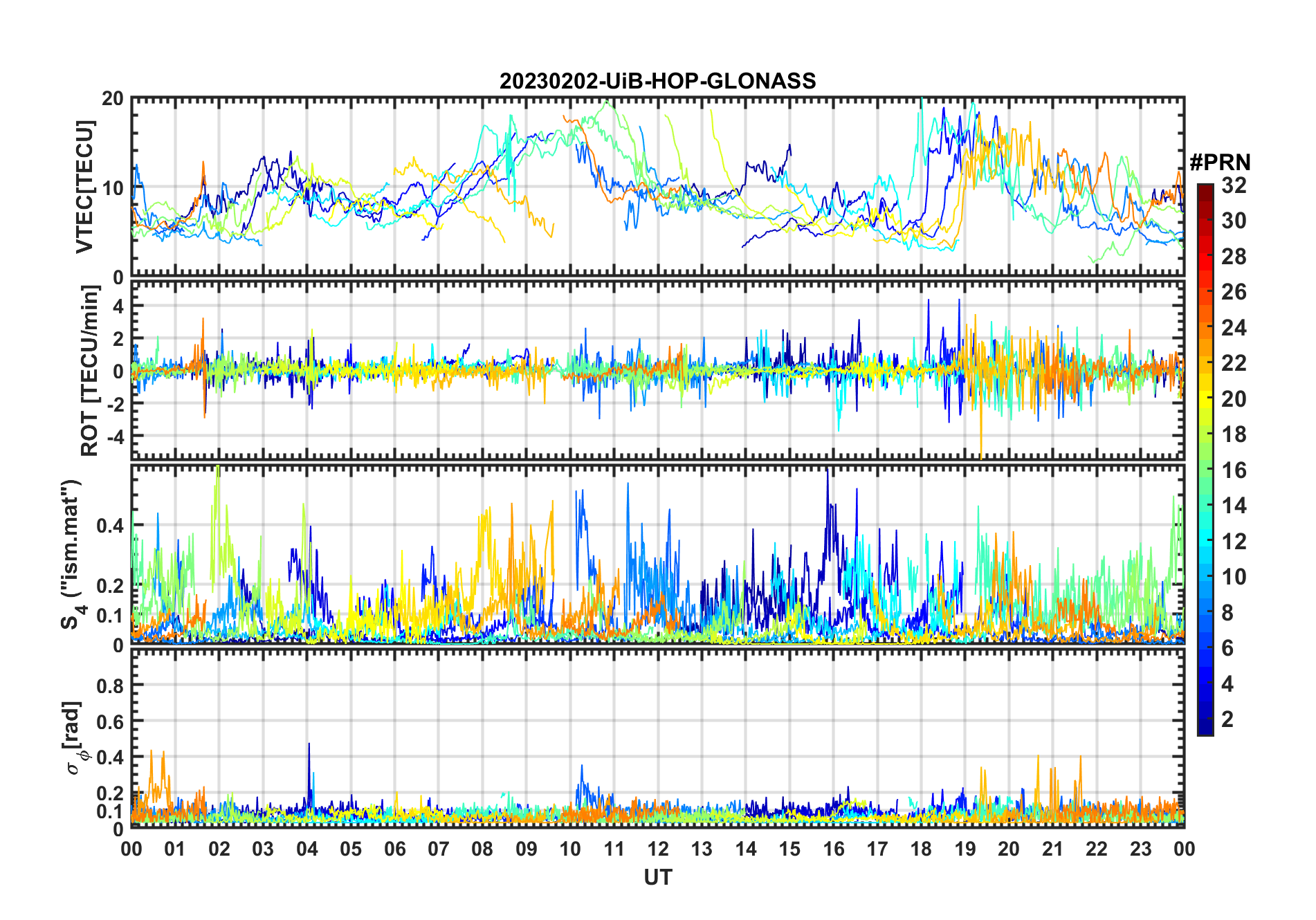This screenshot has width=1316, height=920.
Task: Click colorbar tick label 26
Action: click(1234, 292)
